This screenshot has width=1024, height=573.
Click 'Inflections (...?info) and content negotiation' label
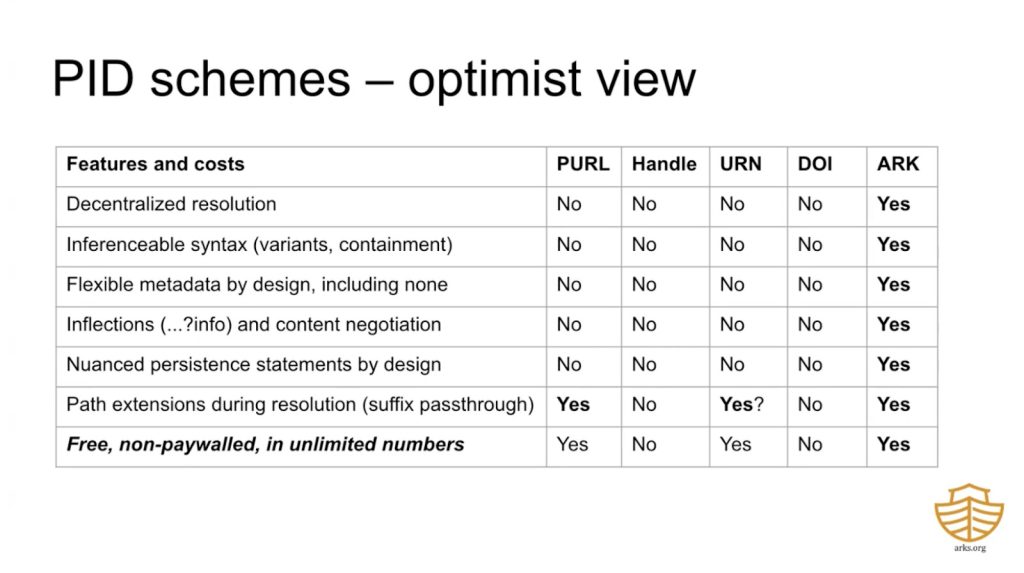(254, 324)
